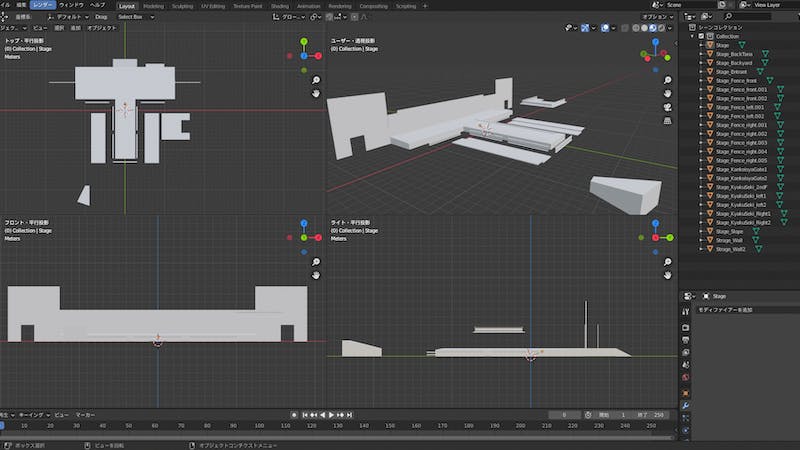Click the auto-keying record button in the timeline

coord(293,414)
